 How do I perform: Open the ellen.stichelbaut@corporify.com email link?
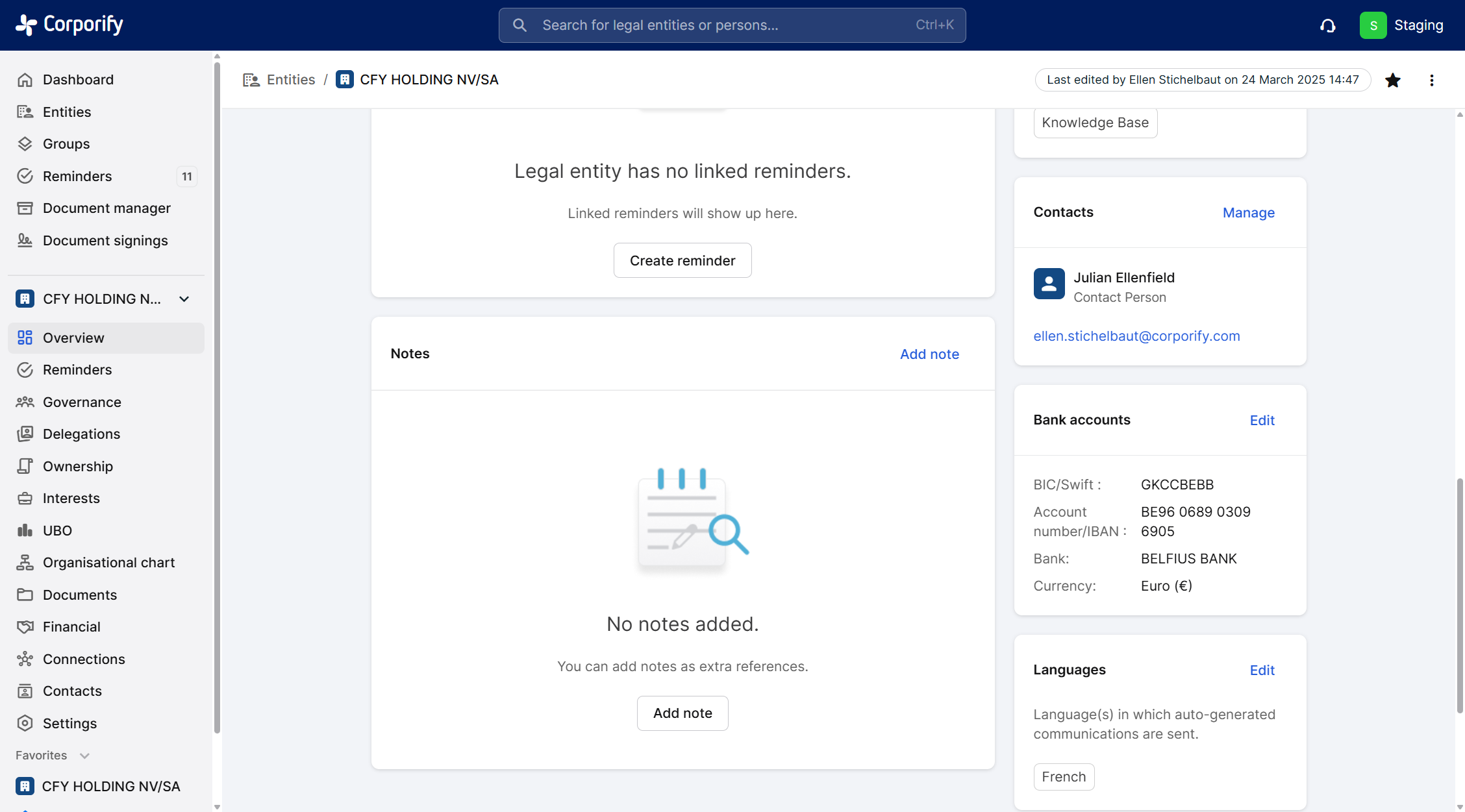pos(1136,336)
